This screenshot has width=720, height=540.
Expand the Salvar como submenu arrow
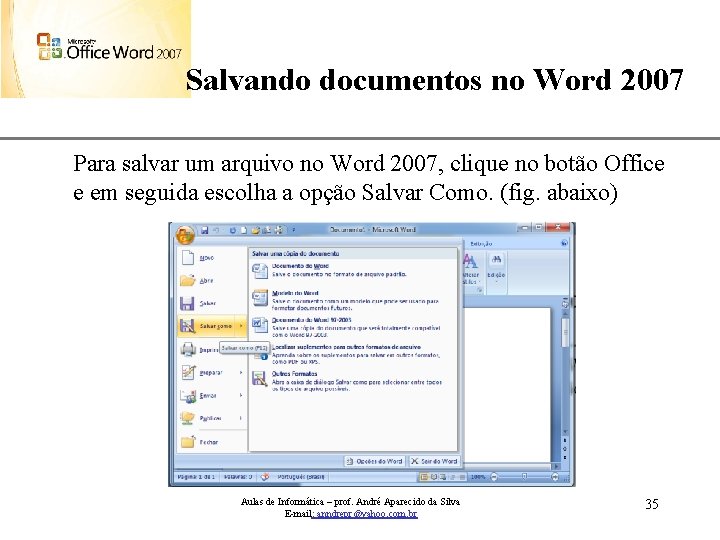tap(241, 326)
